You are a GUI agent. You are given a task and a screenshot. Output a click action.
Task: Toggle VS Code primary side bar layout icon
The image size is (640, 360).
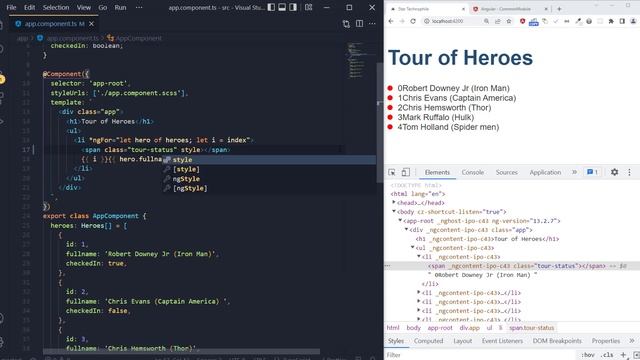(271, 7)
